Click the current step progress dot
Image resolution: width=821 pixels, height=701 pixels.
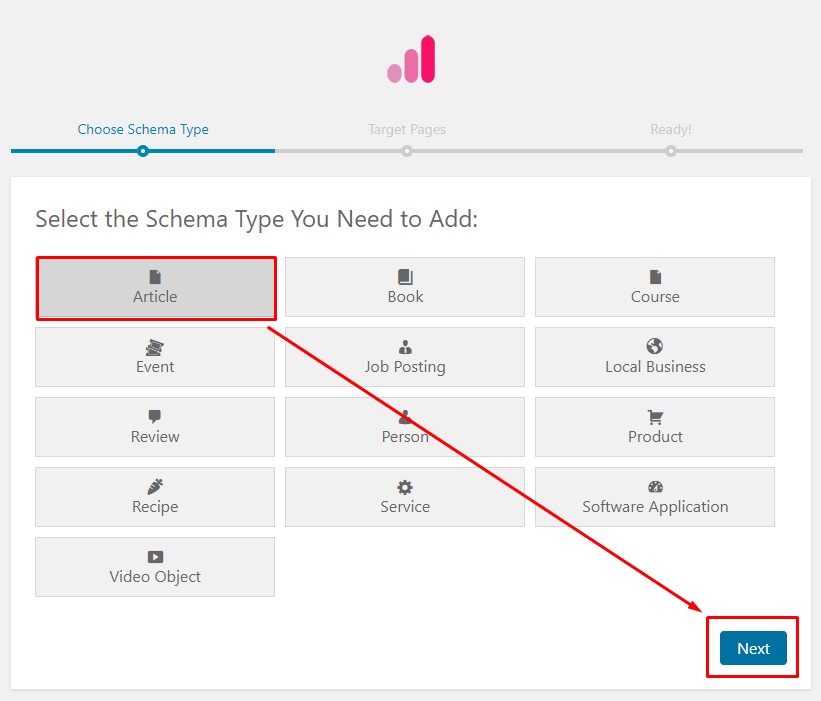[x=142, y=151]
